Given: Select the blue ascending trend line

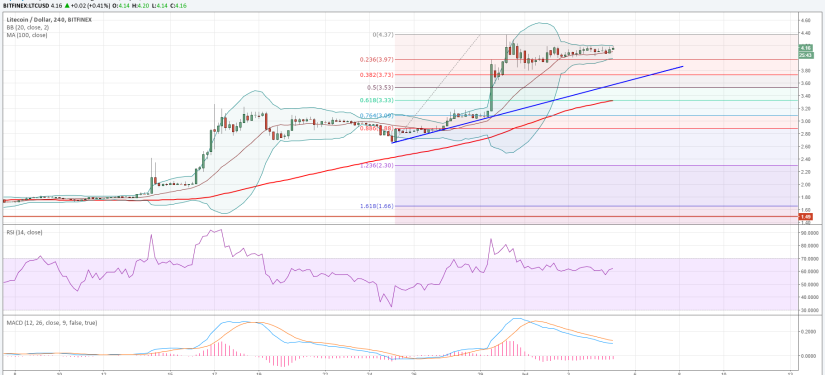Looking at the screenshot, I should (537, 105).
